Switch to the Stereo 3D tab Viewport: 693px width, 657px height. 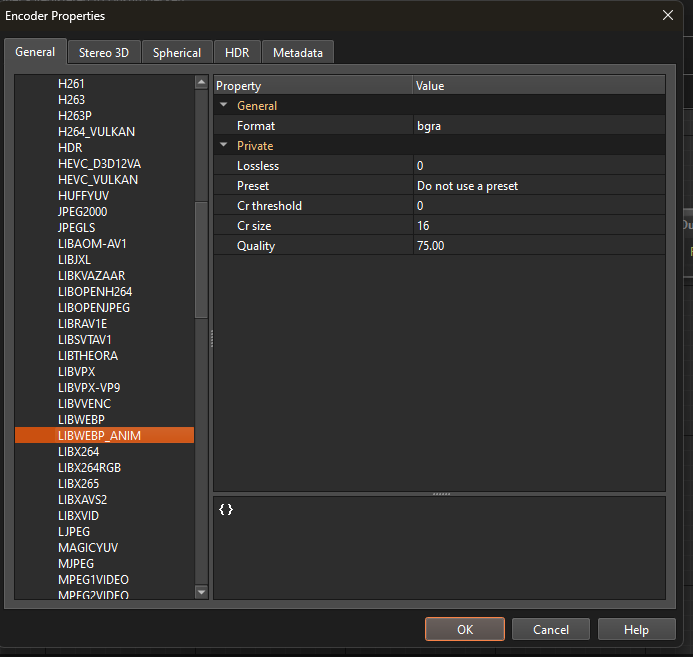(x=104, y=53)
